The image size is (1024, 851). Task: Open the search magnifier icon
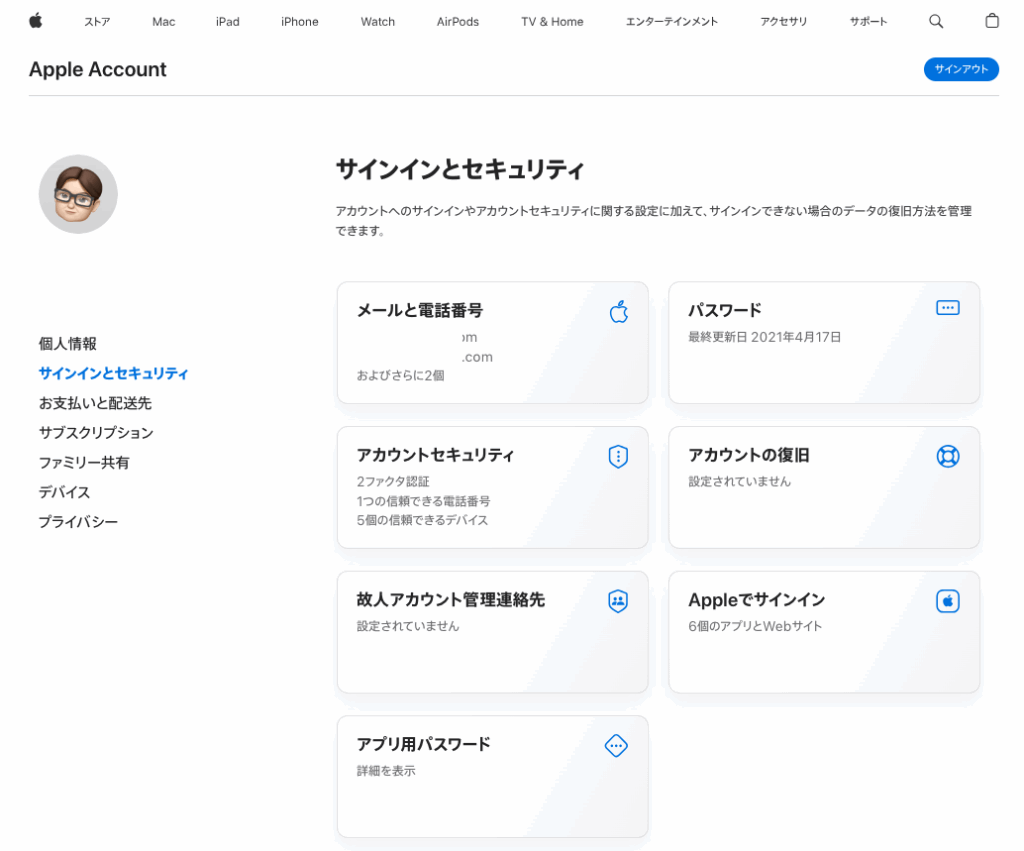(x=936, y=22)
